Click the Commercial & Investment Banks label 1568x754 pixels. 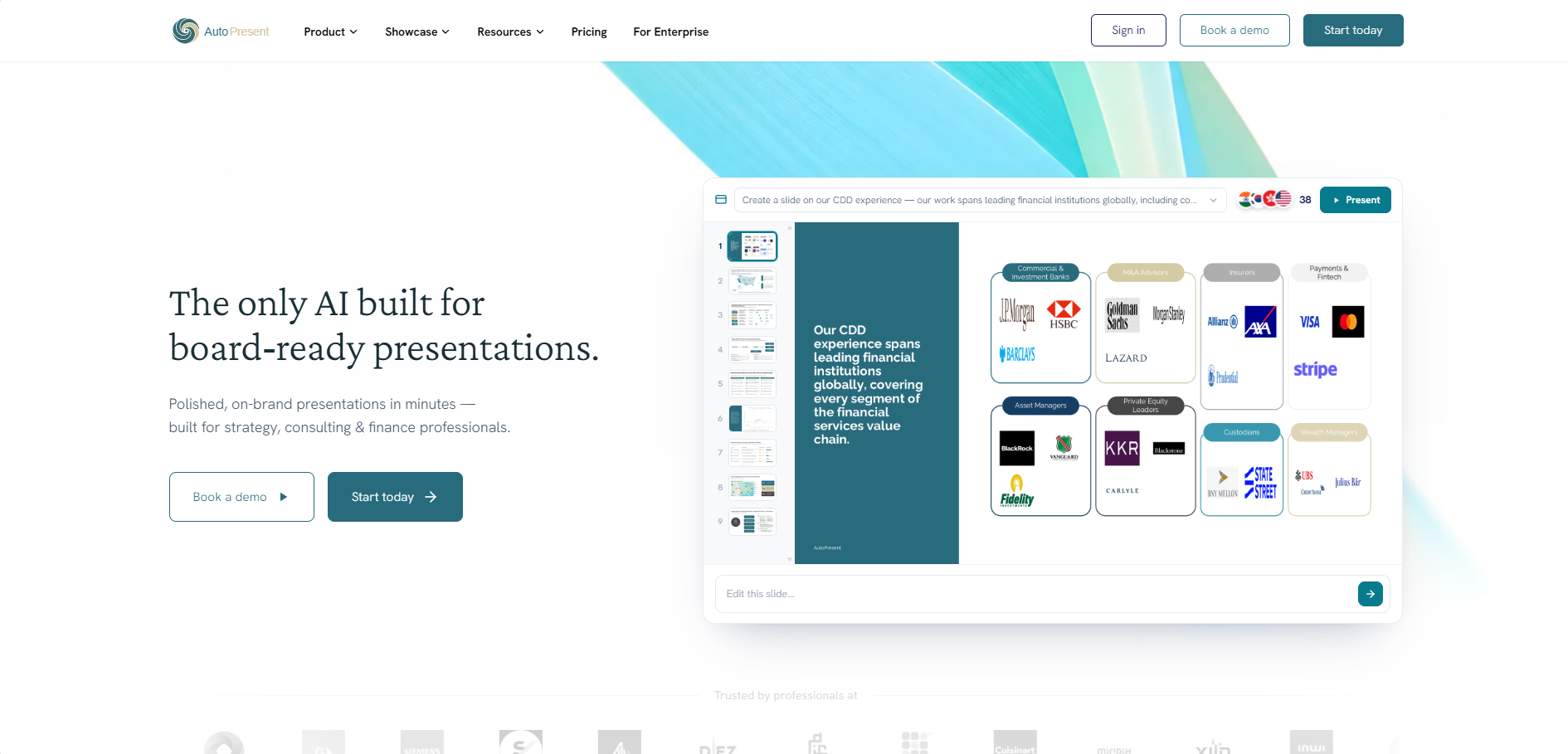point(1040,273)
